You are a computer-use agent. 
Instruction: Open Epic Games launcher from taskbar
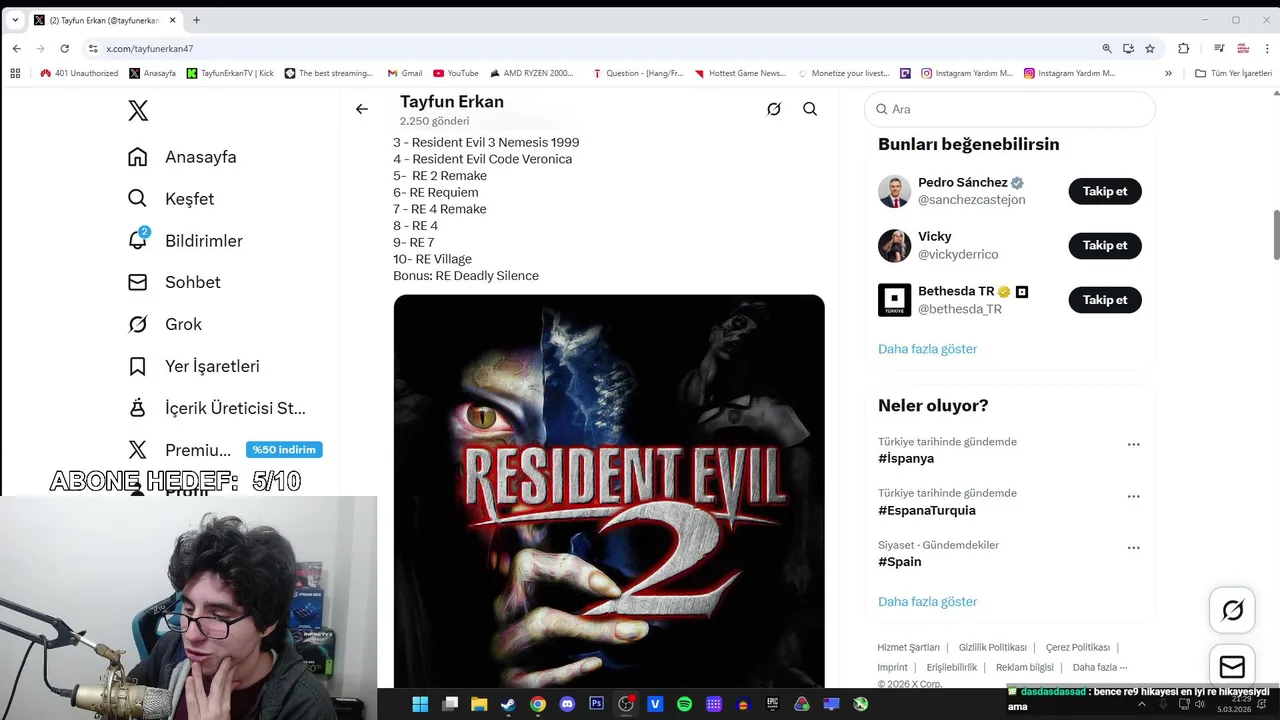[x=773, y=704]
